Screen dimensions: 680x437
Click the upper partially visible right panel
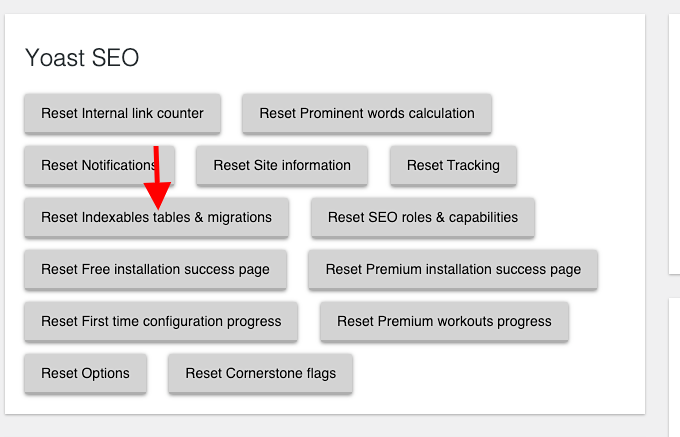tap(674, 144)
